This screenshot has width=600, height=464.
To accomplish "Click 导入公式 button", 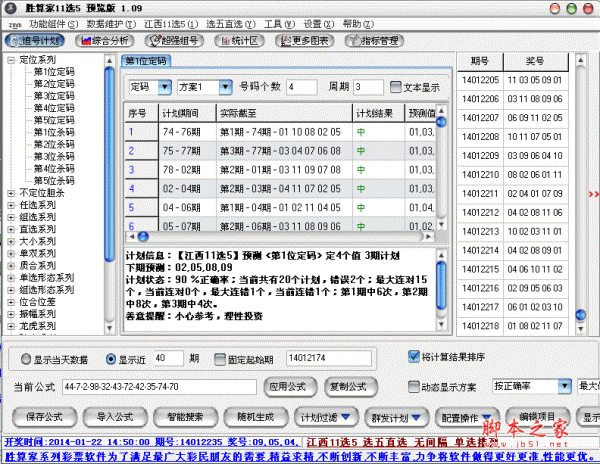I will pos(115,417).
